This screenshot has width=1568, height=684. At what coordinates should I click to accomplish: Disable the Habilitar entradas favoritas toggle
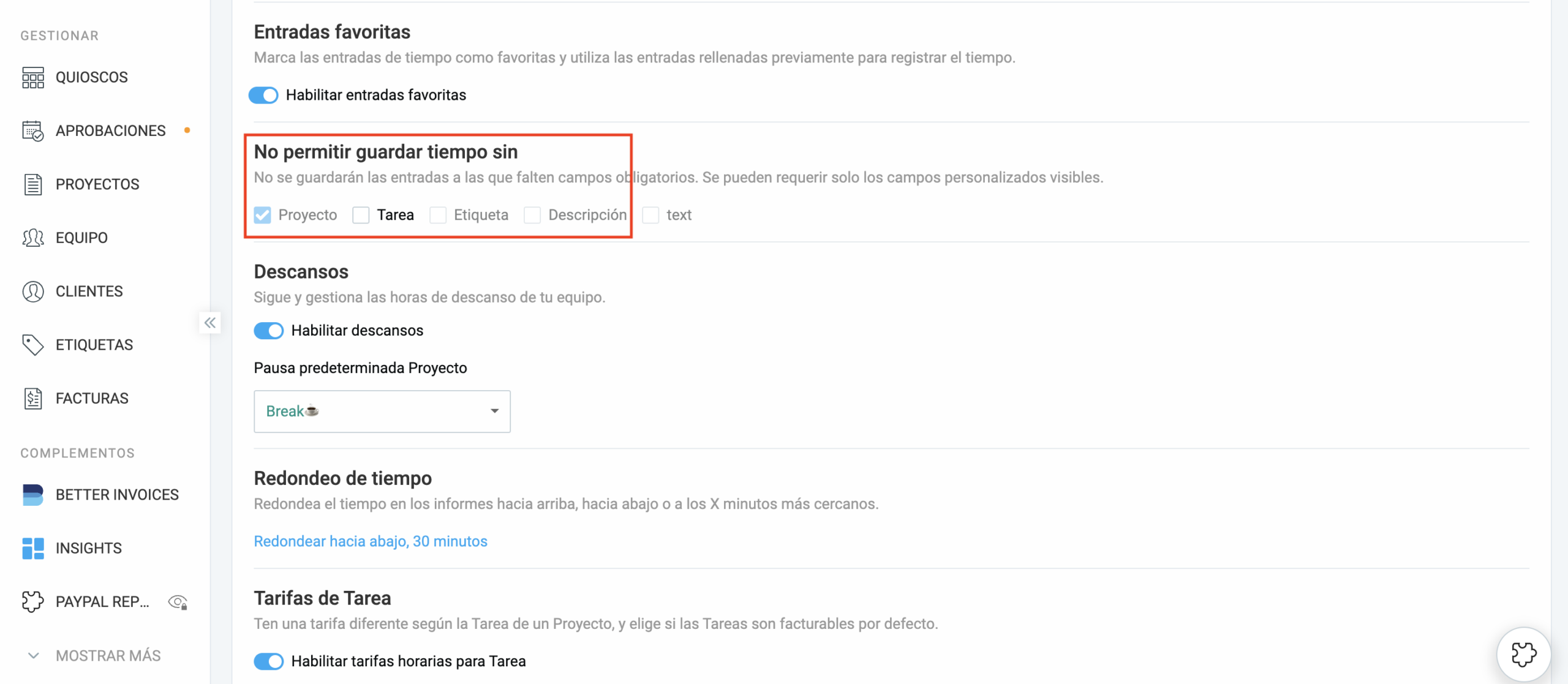tap(264, 95)
